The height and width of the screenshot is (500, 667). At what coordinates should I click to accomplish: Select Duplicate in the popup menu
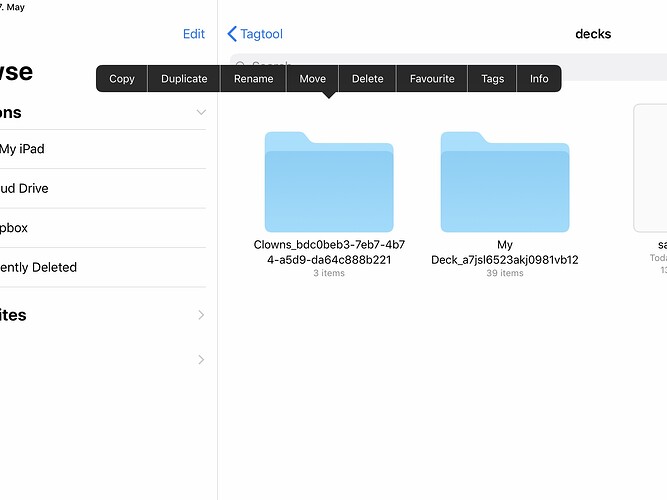point(184,79)
